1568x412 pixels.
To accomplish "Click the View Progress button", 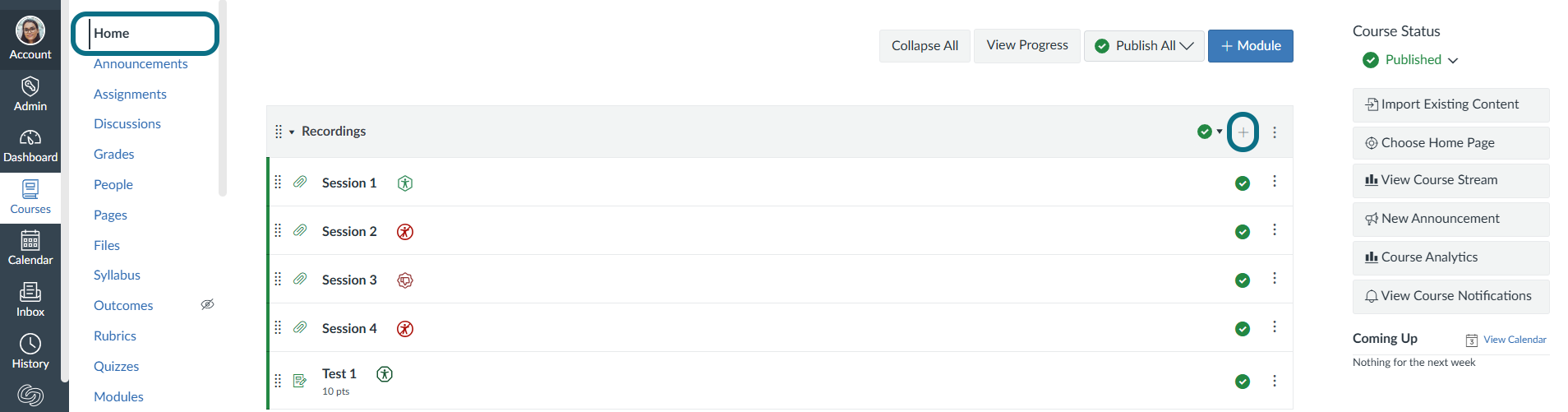I will [x=1027, y=46].
